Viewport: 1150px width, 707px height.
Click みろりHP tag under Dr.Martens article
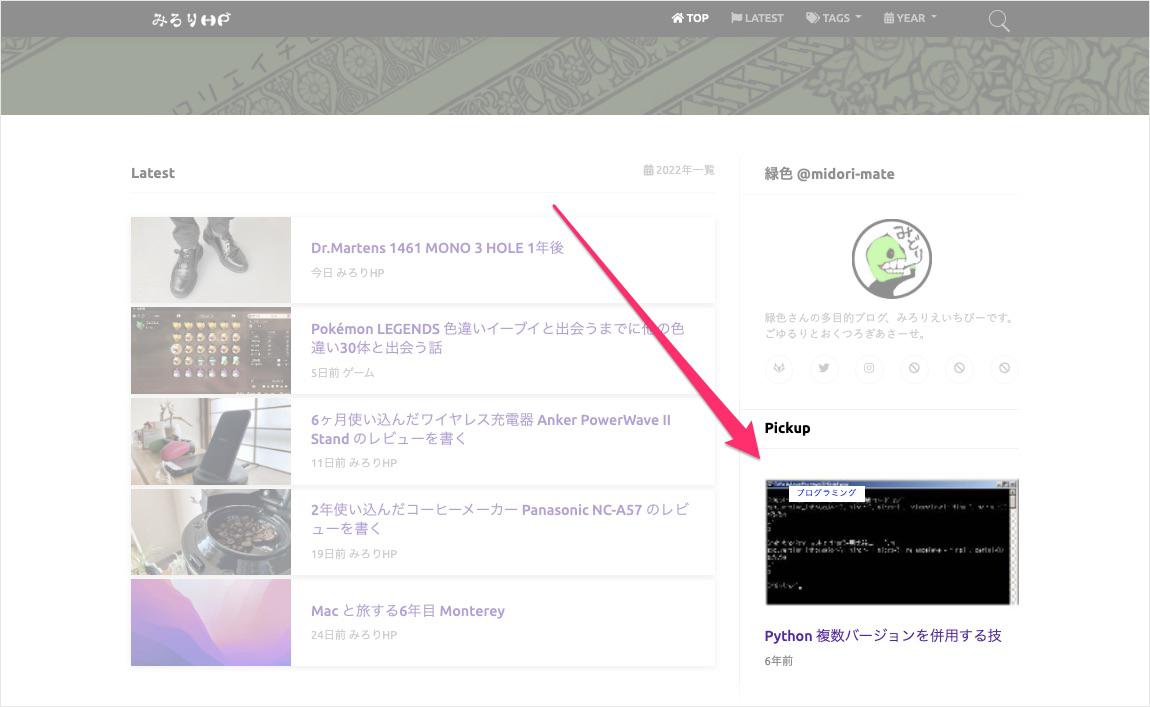click(x=360, y=273)
